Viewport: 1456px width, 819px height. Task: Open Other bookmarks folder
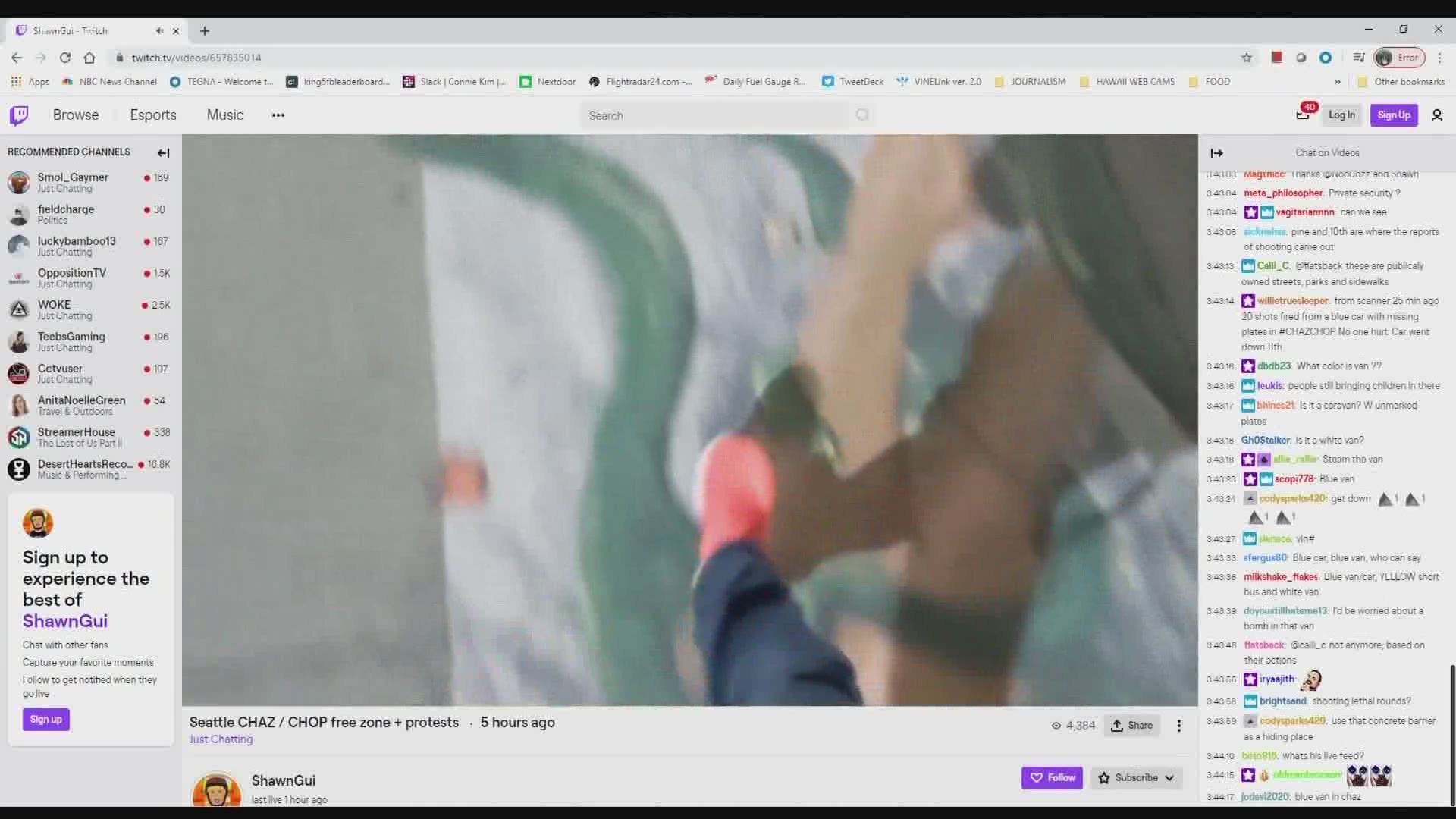1401,82
